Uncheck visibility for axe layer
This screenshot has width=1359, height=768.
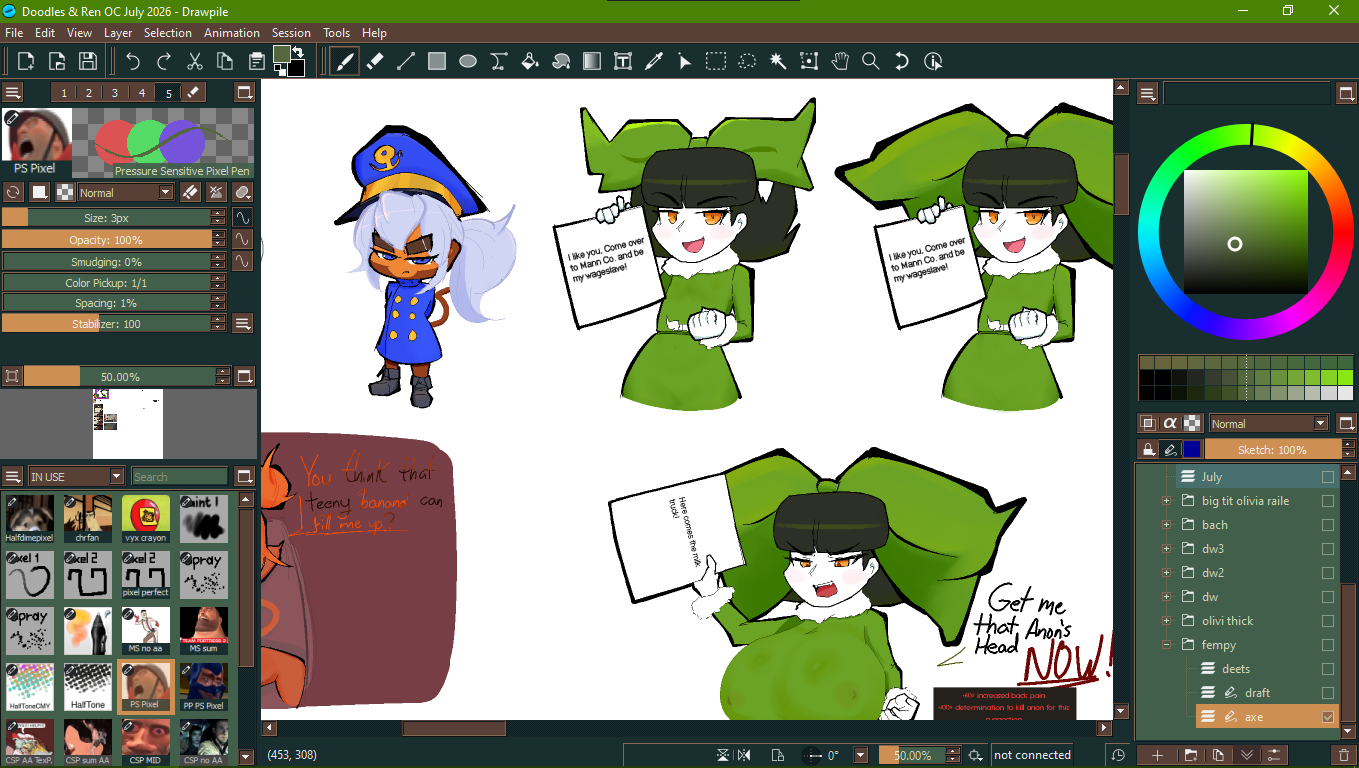pyautogui.click(x=1328, y=717)
